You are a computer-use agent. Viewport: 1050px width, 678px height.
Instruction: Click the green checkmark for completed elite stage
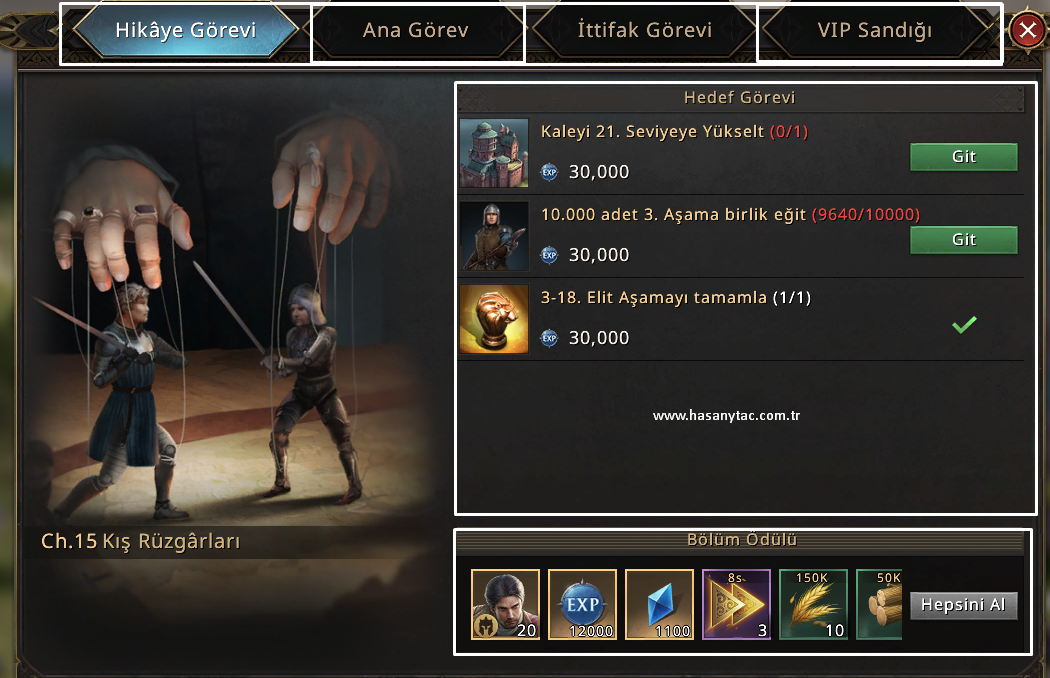tap(964, 324)
